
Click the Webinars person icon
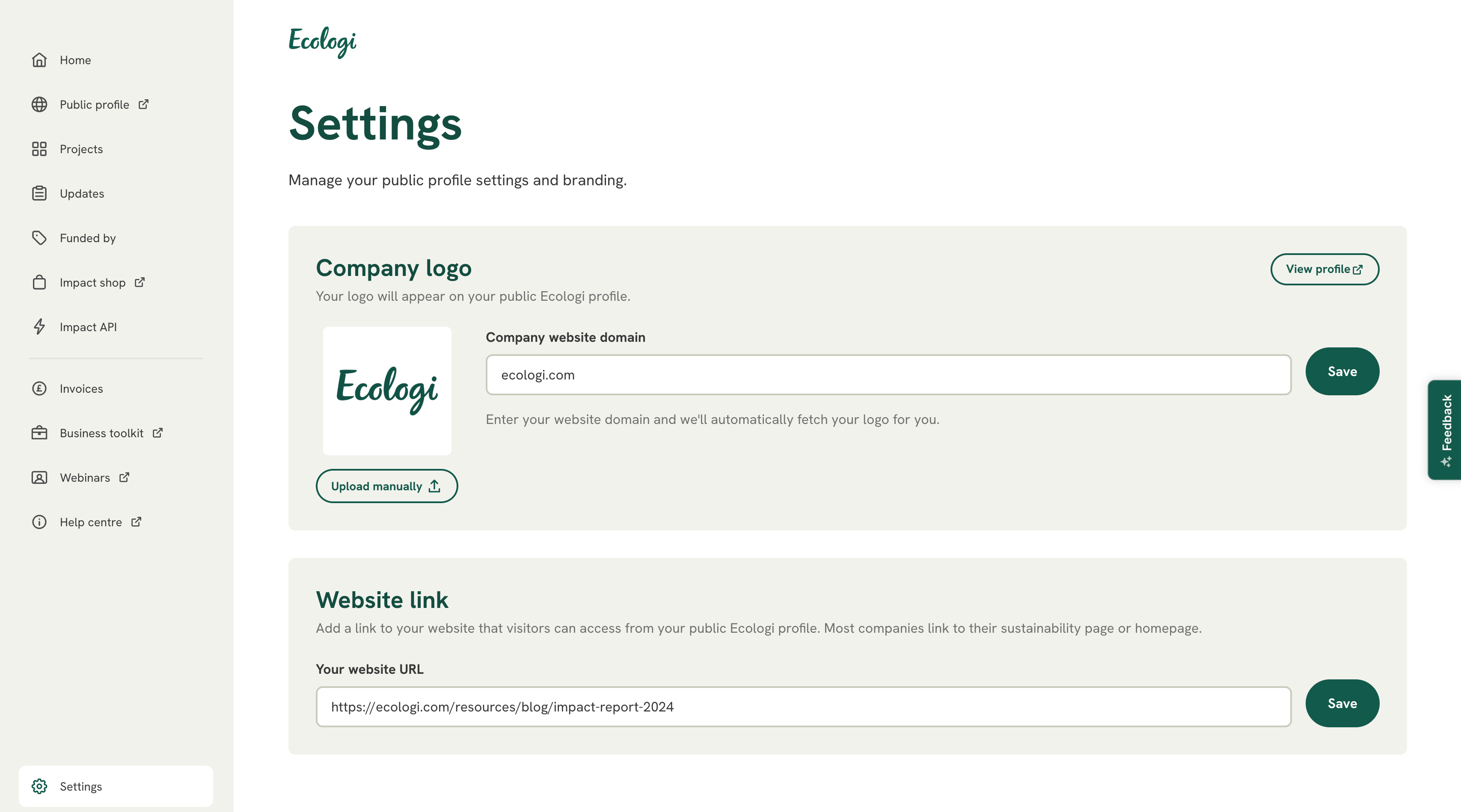[39, 477]
